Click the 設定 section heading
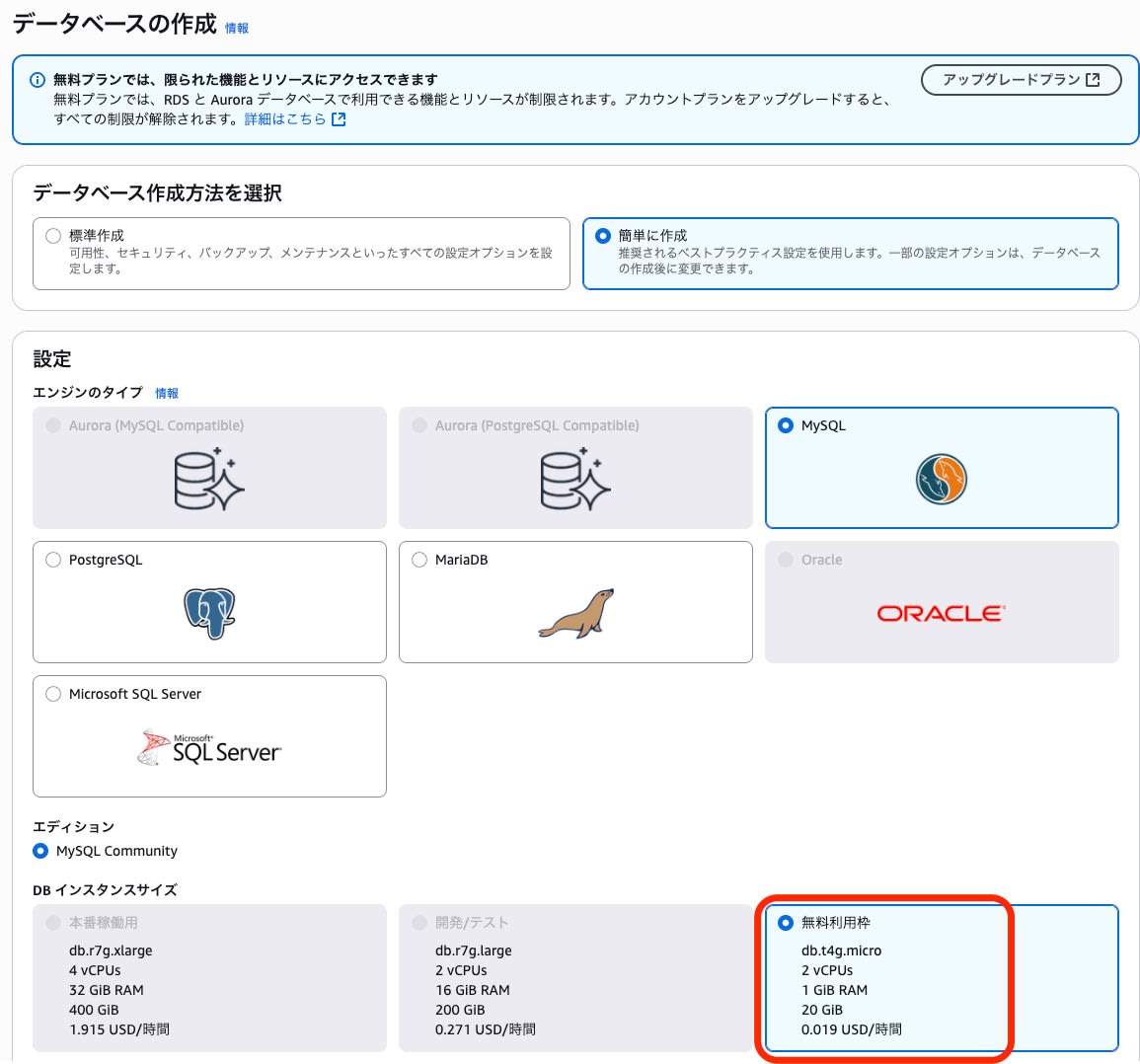1140x1064 pixels. pyautogui.click(x=51, y=358)
